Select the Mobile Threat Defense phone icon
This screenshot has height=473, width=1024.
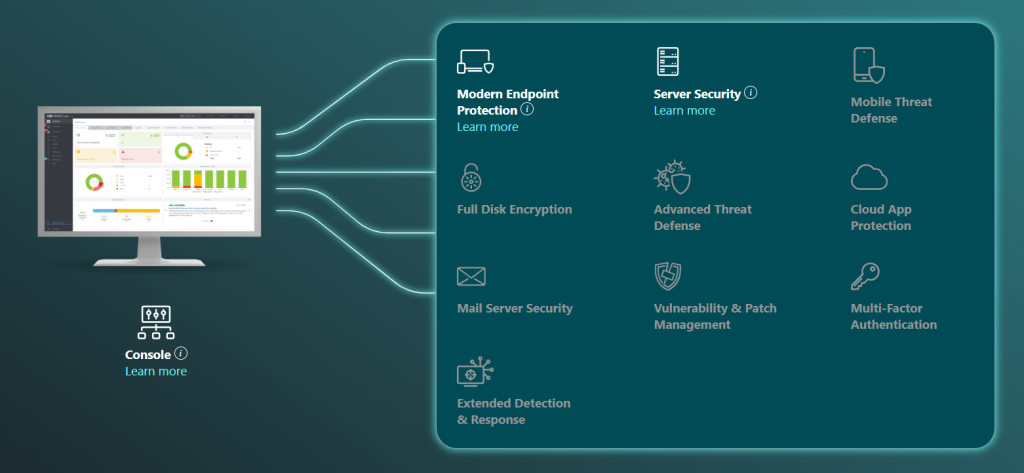tap(868, 65)
